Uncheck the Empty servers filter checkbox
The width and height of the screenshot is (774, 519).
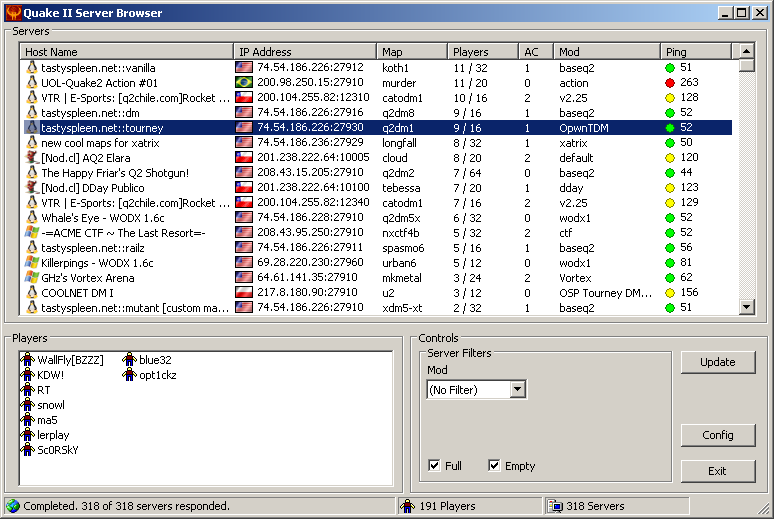494,465
